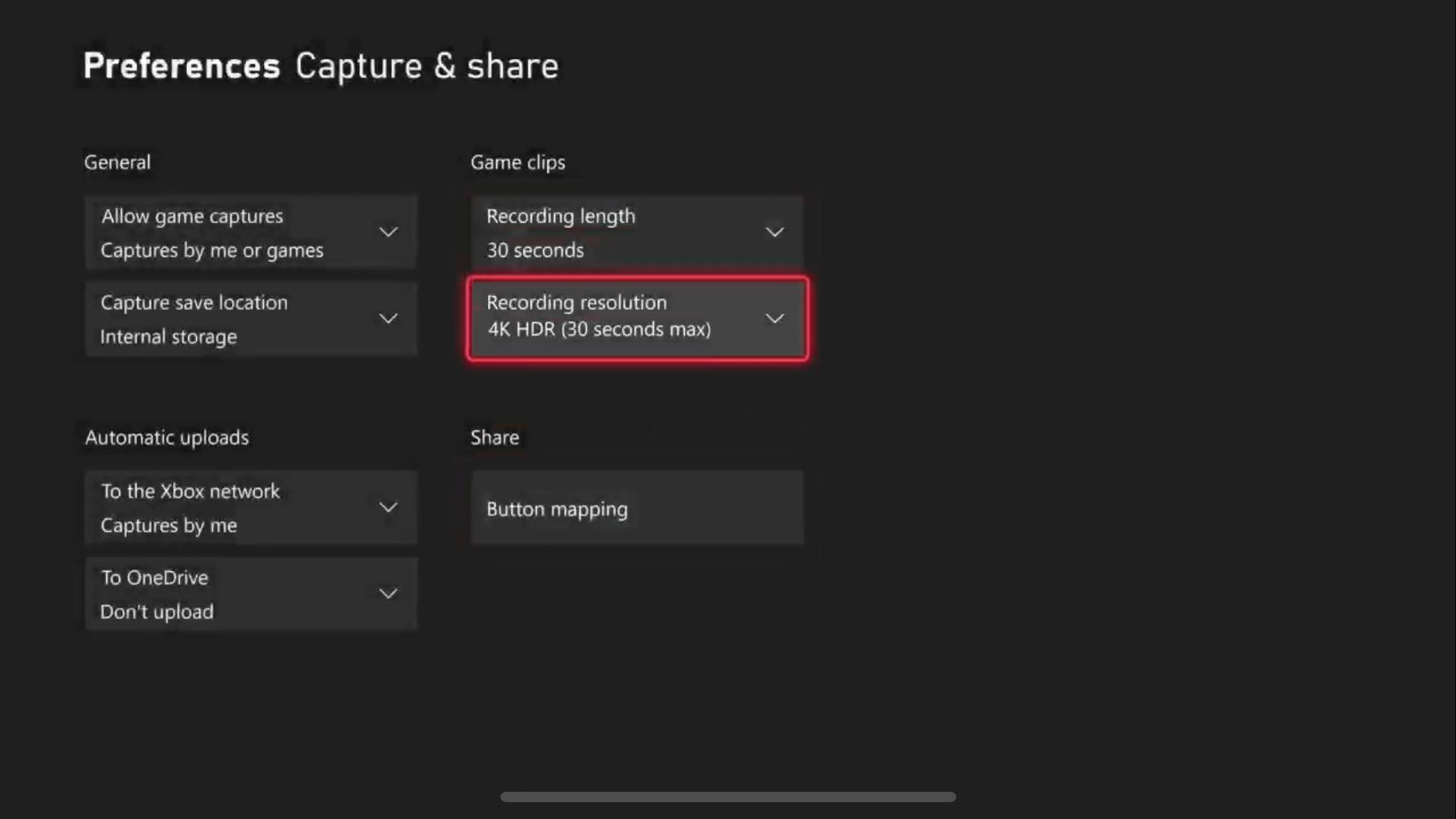Click the Capture & share page title

426,64
